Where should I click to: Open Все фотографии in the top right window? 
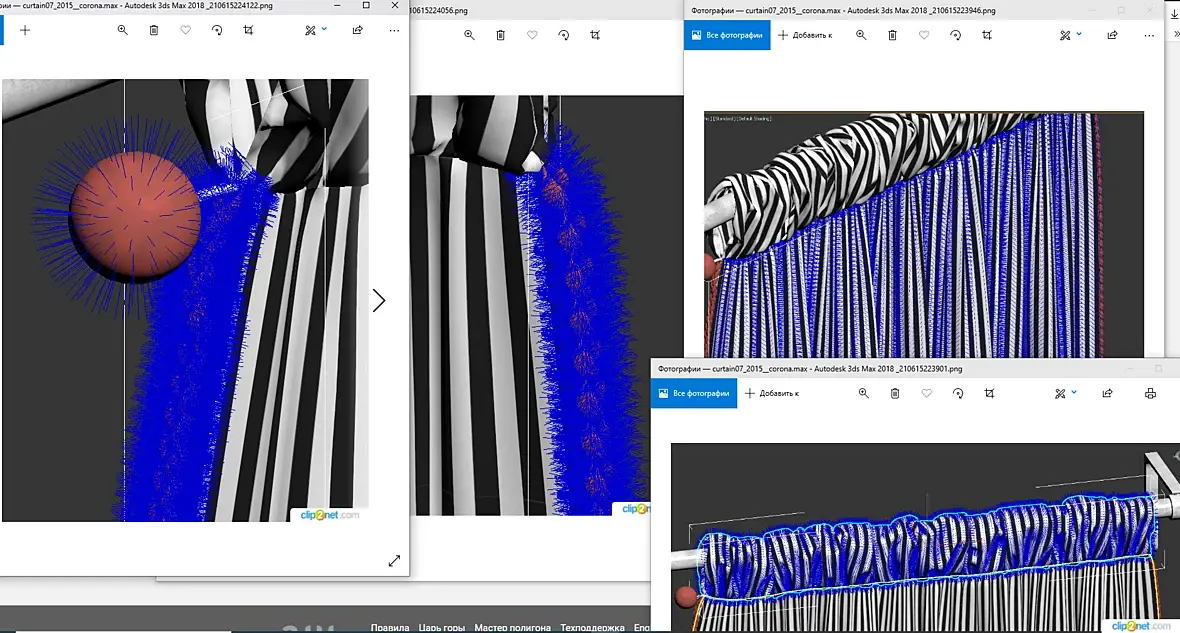pyautogui.click(x=727, y=35)
